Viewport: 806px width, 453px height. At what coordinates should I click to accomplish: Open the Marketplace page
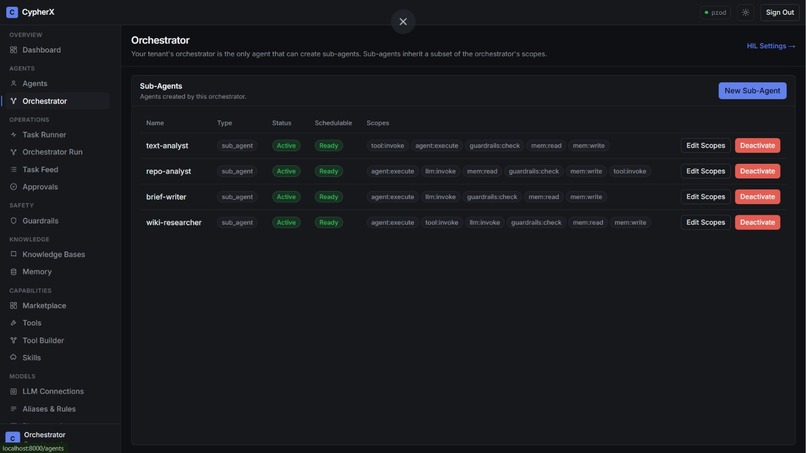click(x=44, y=305)
